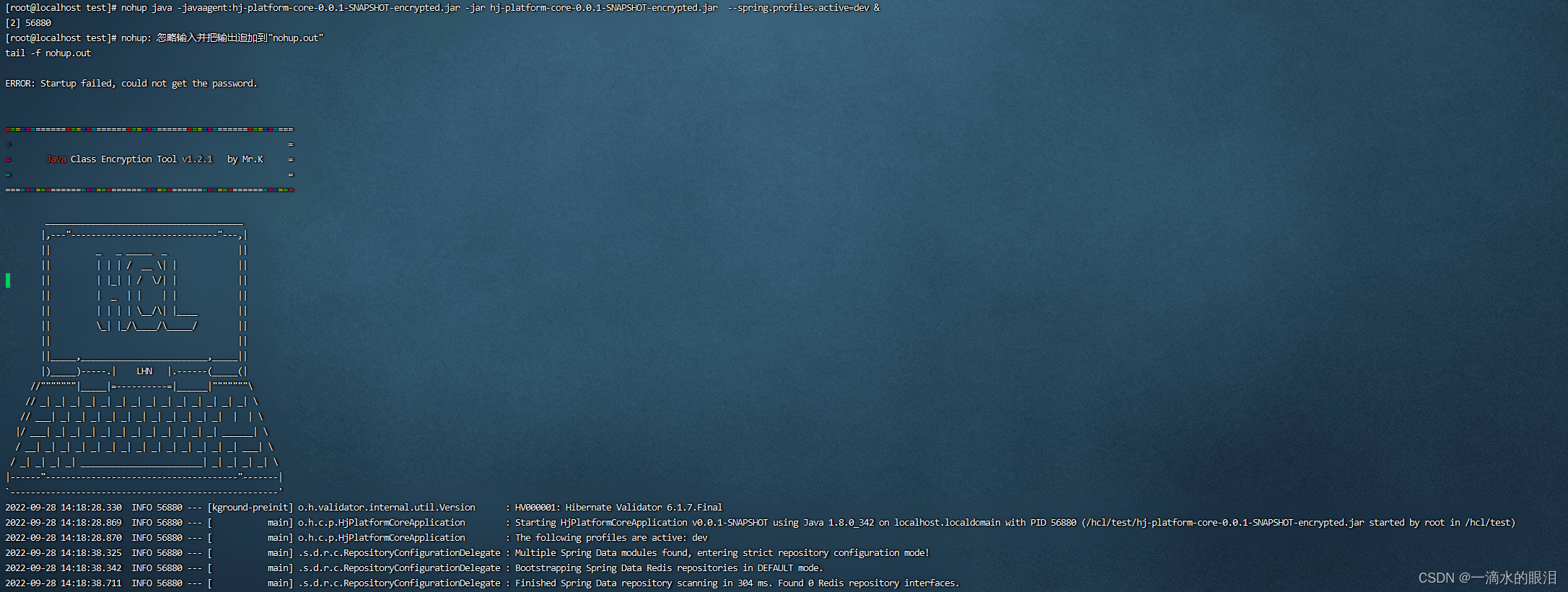Click the "[kground-preinit]" thread name

[250, 508]
